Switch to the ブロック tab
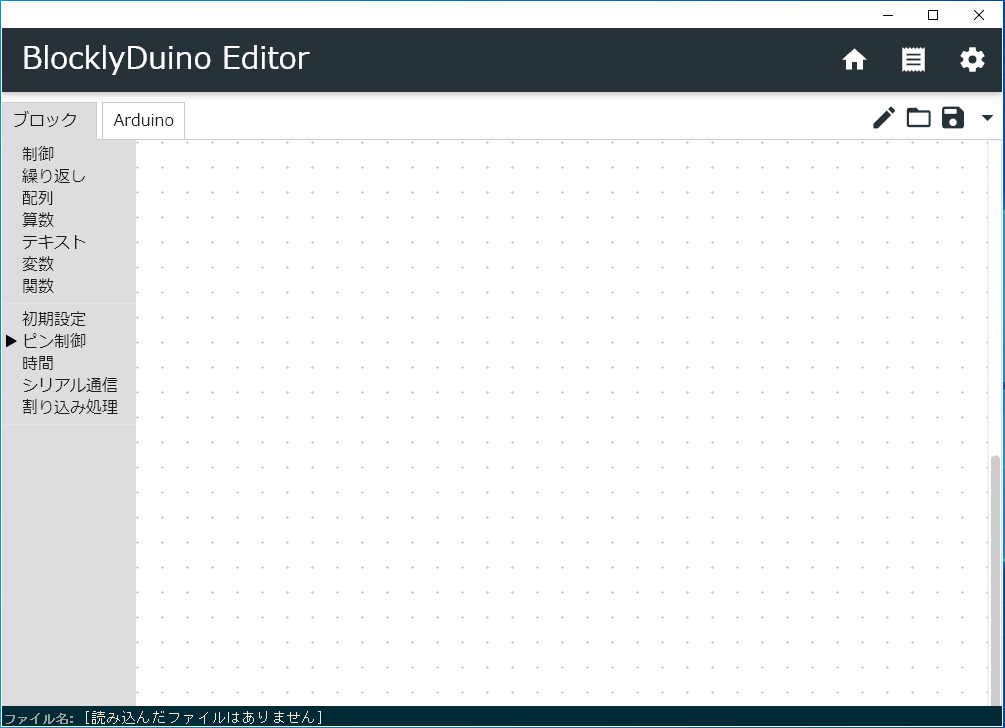This screenshot has height=728, width=1005. (x=49, y=120)
